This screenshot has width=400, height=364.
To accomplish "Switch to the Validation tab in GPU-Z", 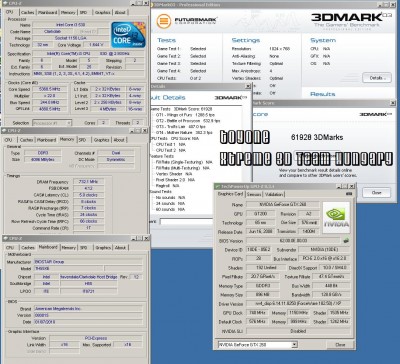I will click(x=274, y=194).
